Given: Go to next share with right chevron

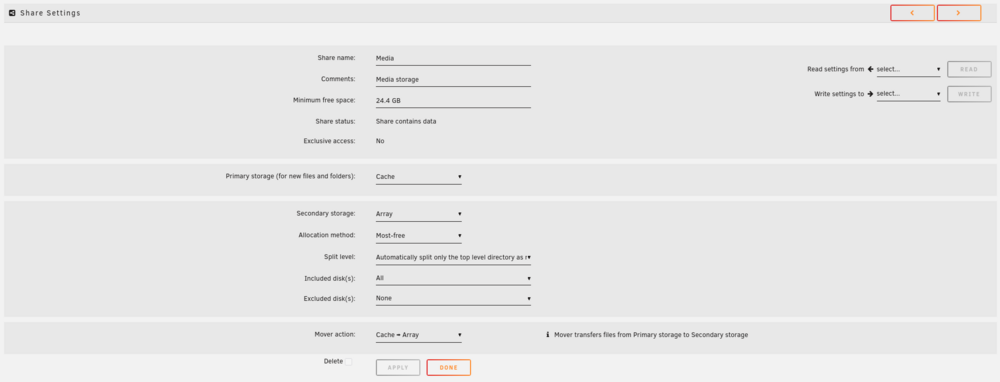Looking at the screenshot, I should click(x=959, y=13).
